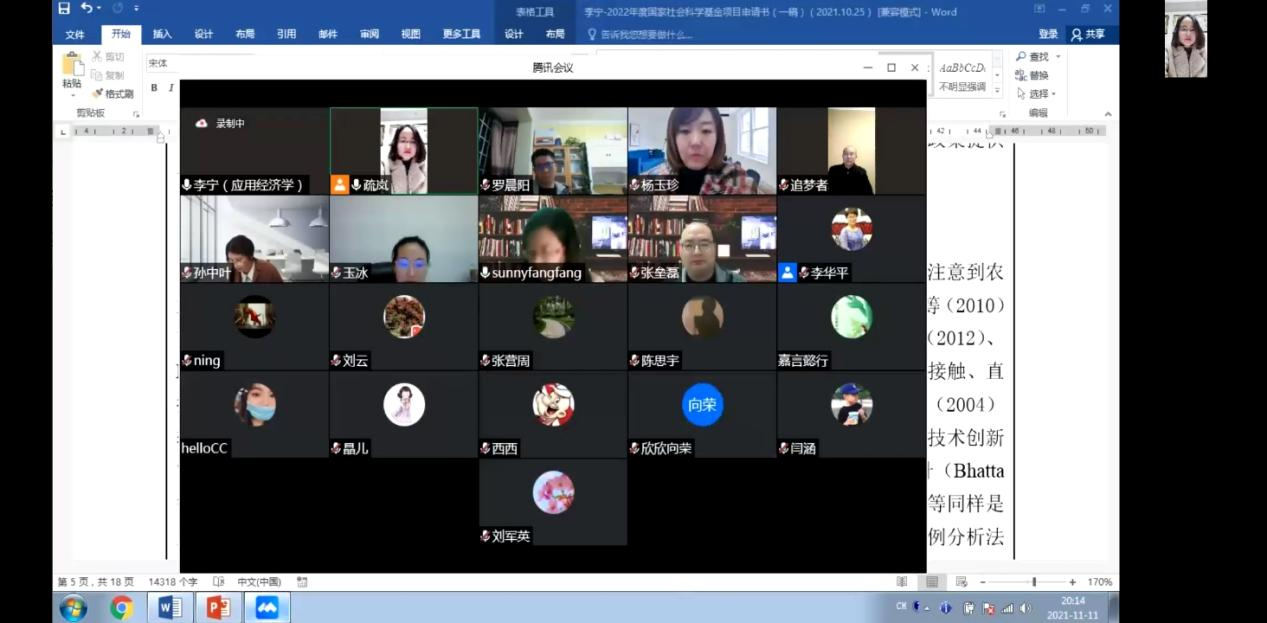This screenshot has width=1267, height=623.
Task: Toggle italic formatting button
Action: pos(171,88)
